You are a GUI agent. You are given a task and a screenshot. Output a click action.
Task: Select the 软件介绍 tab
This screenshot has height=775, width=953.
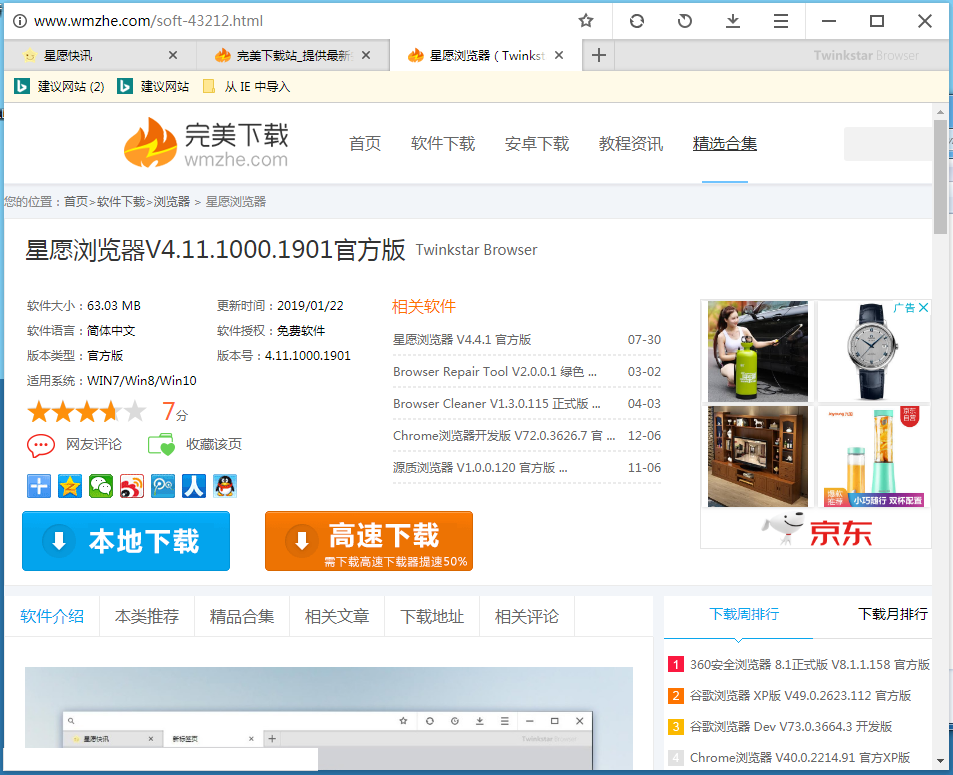tap(52, 616)
